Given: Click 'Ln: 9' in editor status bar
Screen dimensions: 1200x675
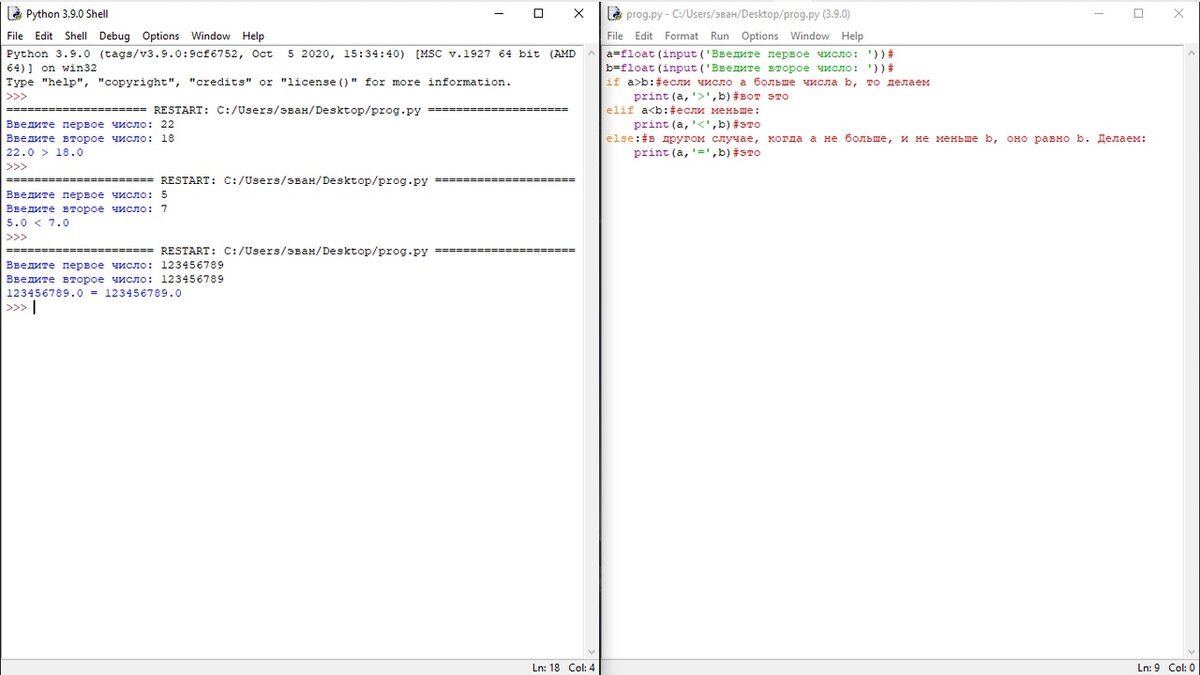Looking at the screenshot, I should 1149,667.
